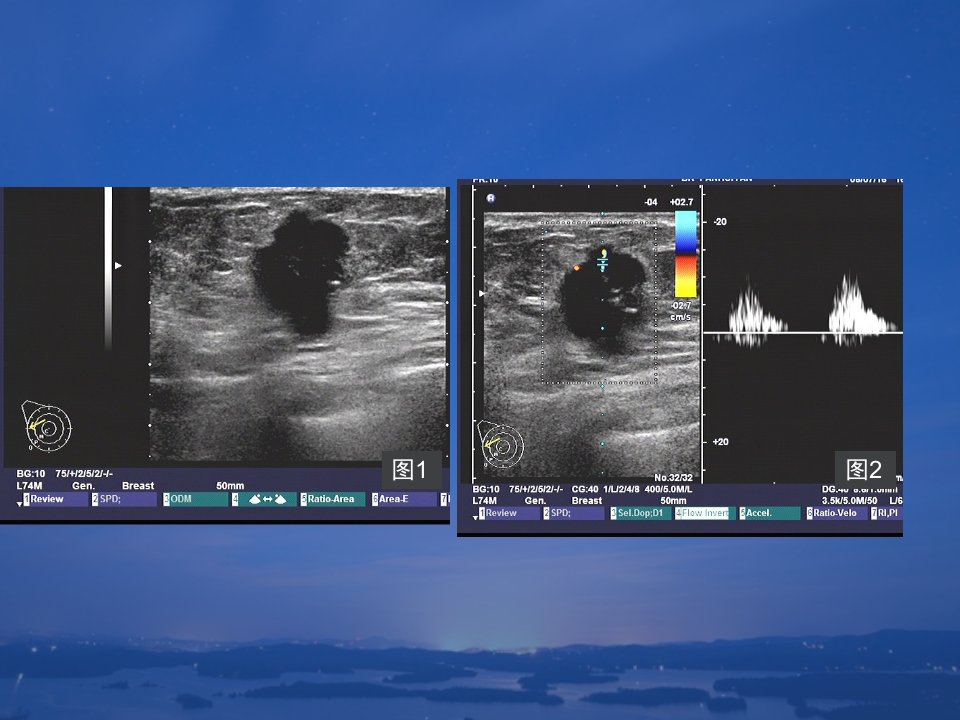
Task: Click function menu arrow in Figure 1 panel
Action: click(x=20, y=503)
